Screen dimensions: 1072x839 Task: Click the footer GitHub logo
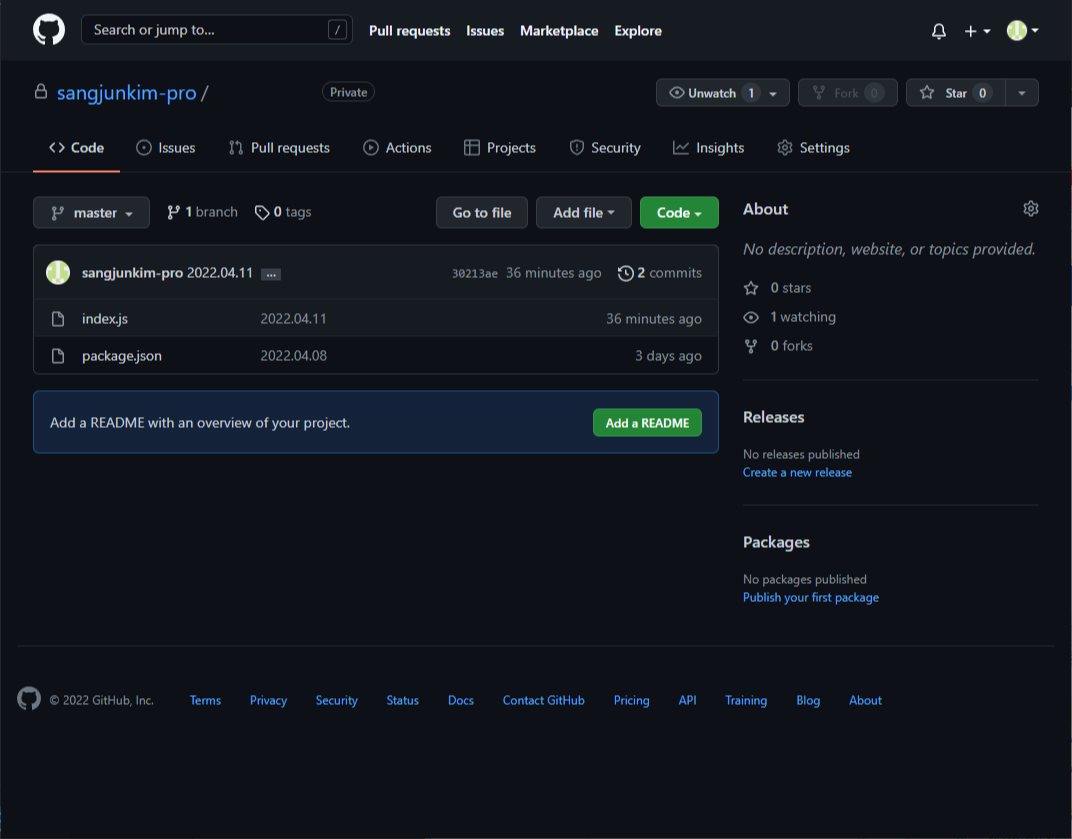point(29,699)
